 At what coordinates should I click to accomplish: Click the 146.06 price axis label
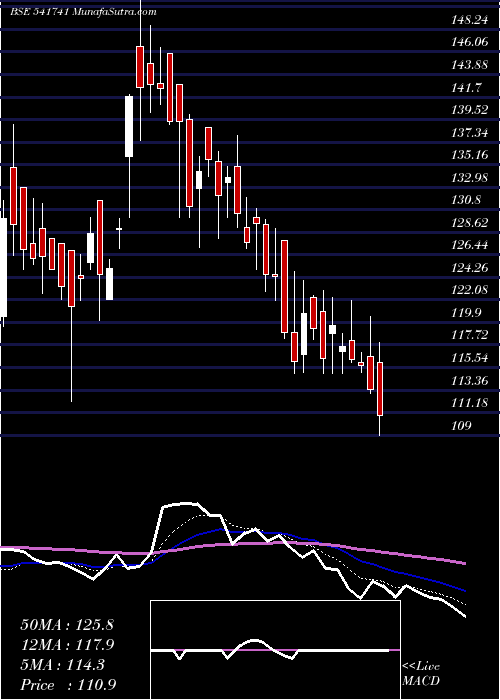(x=468, y=42)
